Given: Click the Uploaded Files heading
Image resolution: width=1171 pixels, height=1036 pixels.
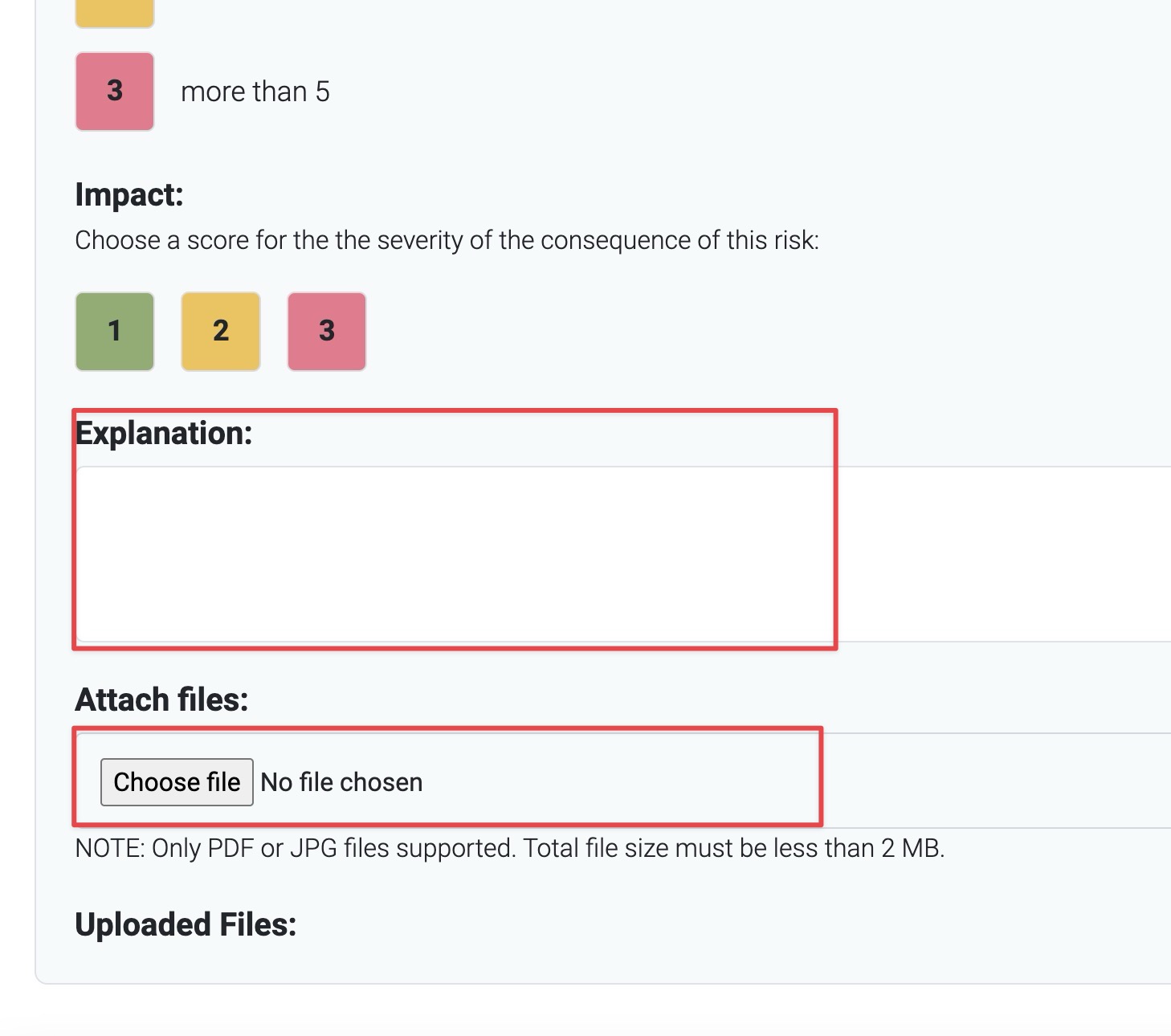Looking at the screenshot, I should [186, 924].
